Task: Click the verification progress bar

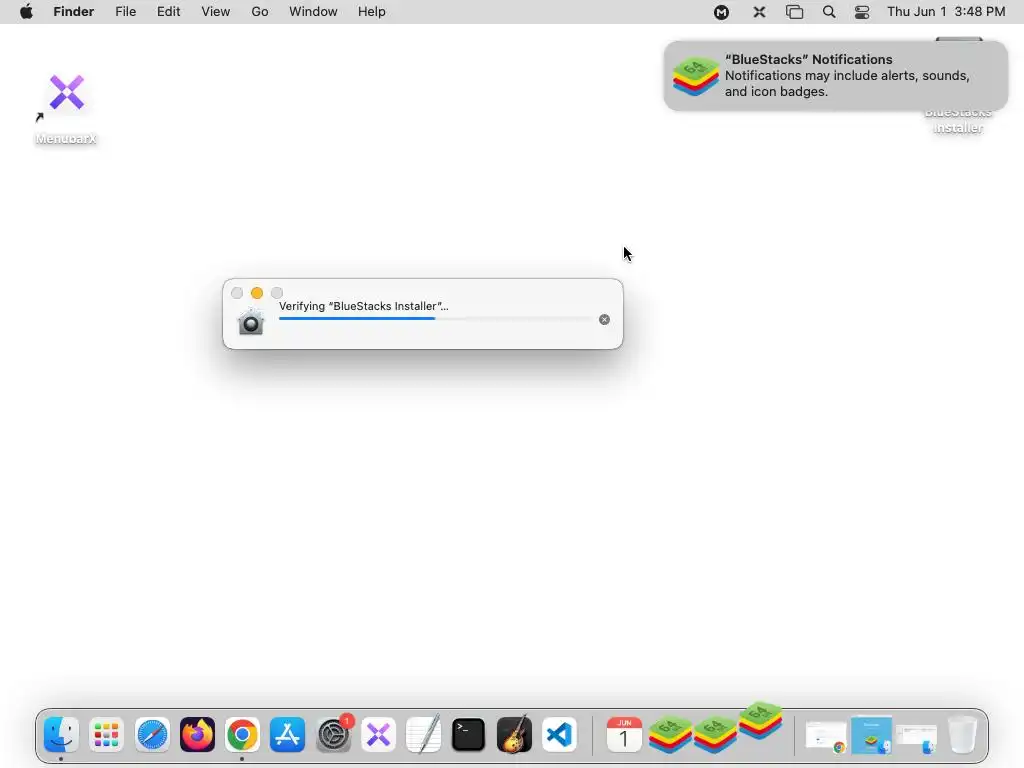Action: click(x=435, y=319)
